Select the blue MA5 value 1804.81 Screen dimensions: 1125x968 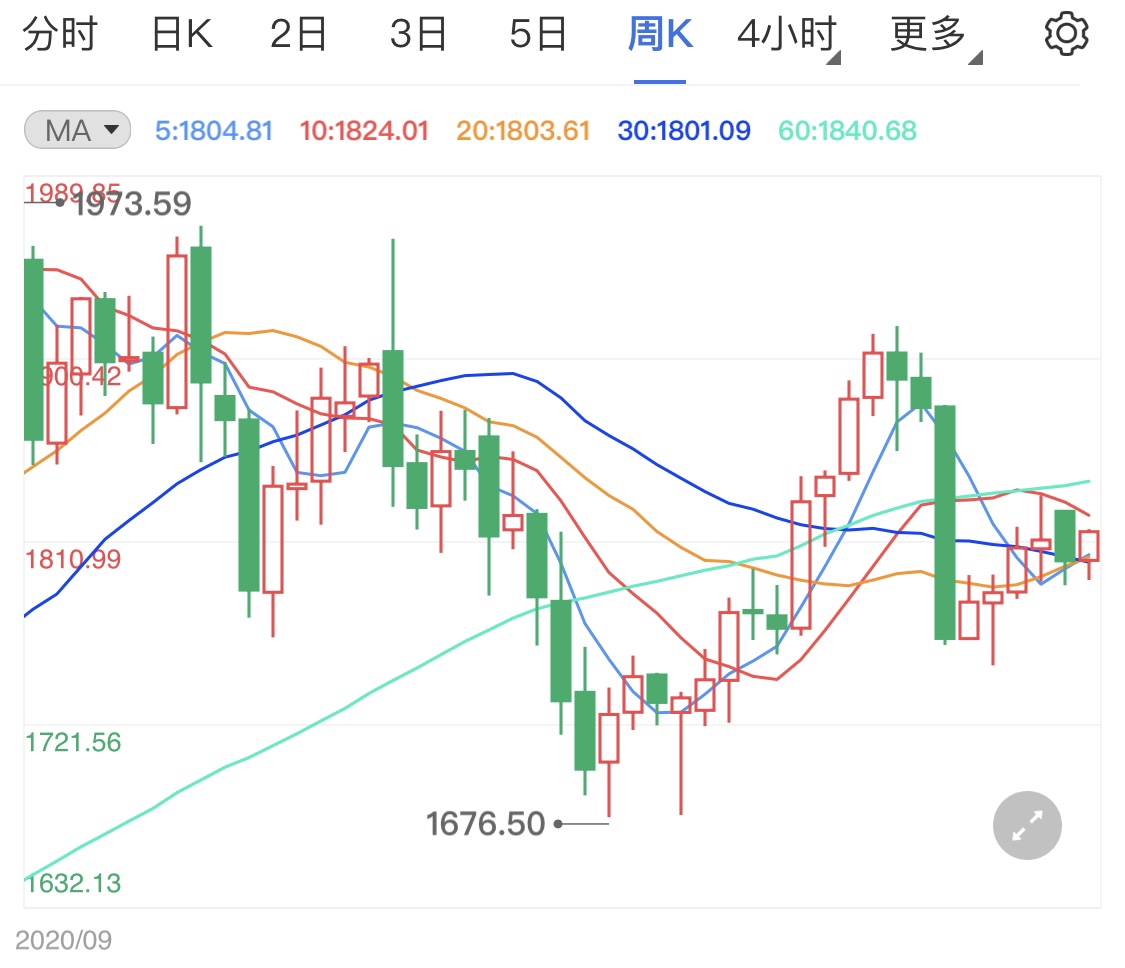point(213,130)
